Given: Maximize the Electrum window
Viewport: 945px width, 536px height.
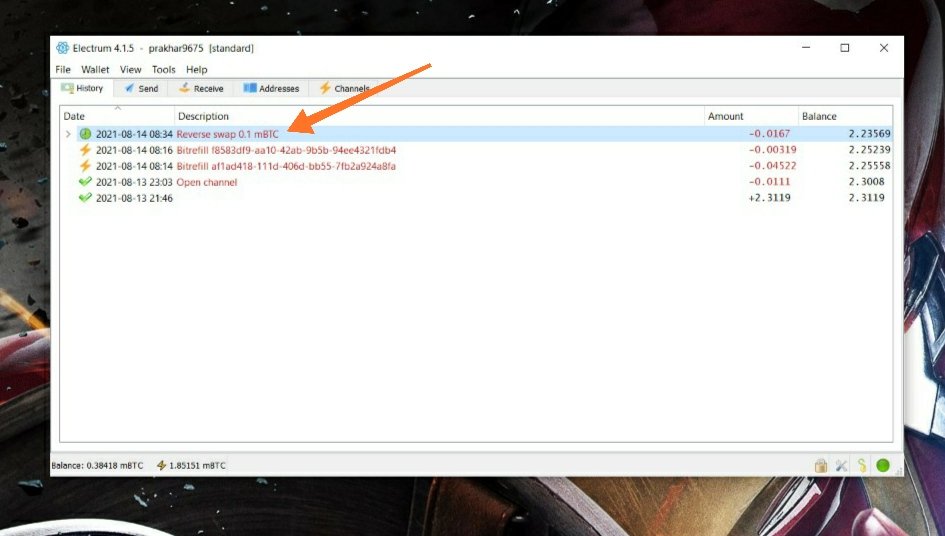Looking at the screenshot, I should 844,48.
